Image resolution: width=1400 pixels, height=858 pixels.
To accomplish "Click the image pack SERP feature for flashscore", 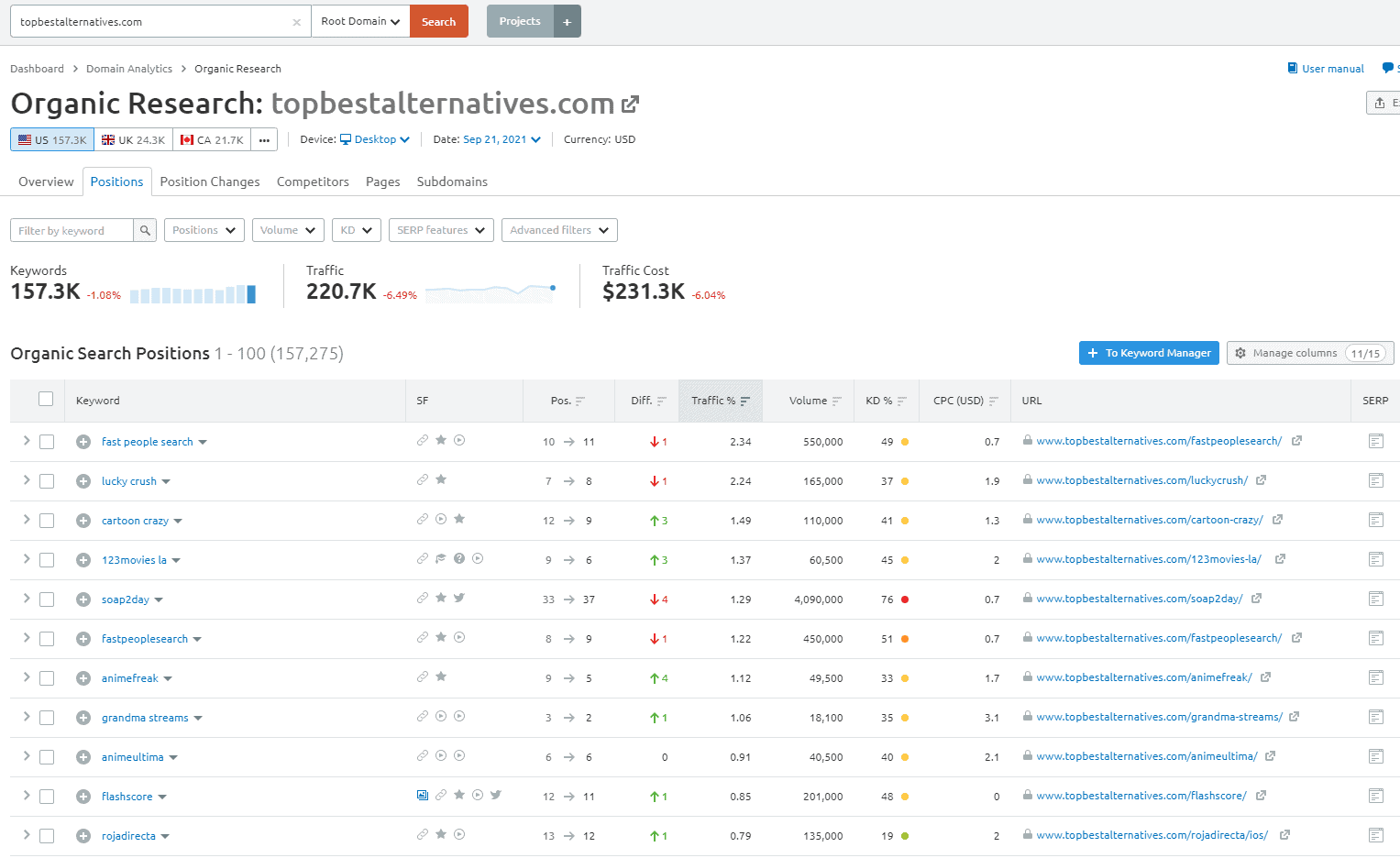I will (423, 795).
